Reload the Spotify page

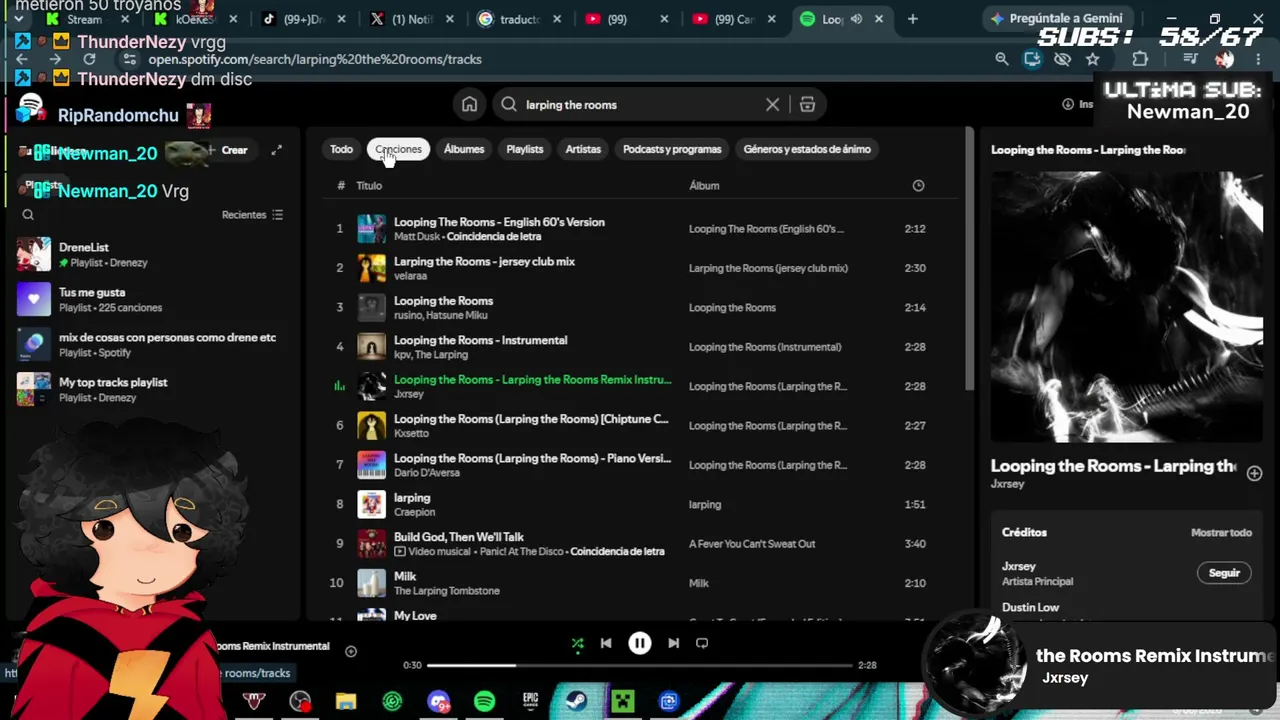click(89, 59)
